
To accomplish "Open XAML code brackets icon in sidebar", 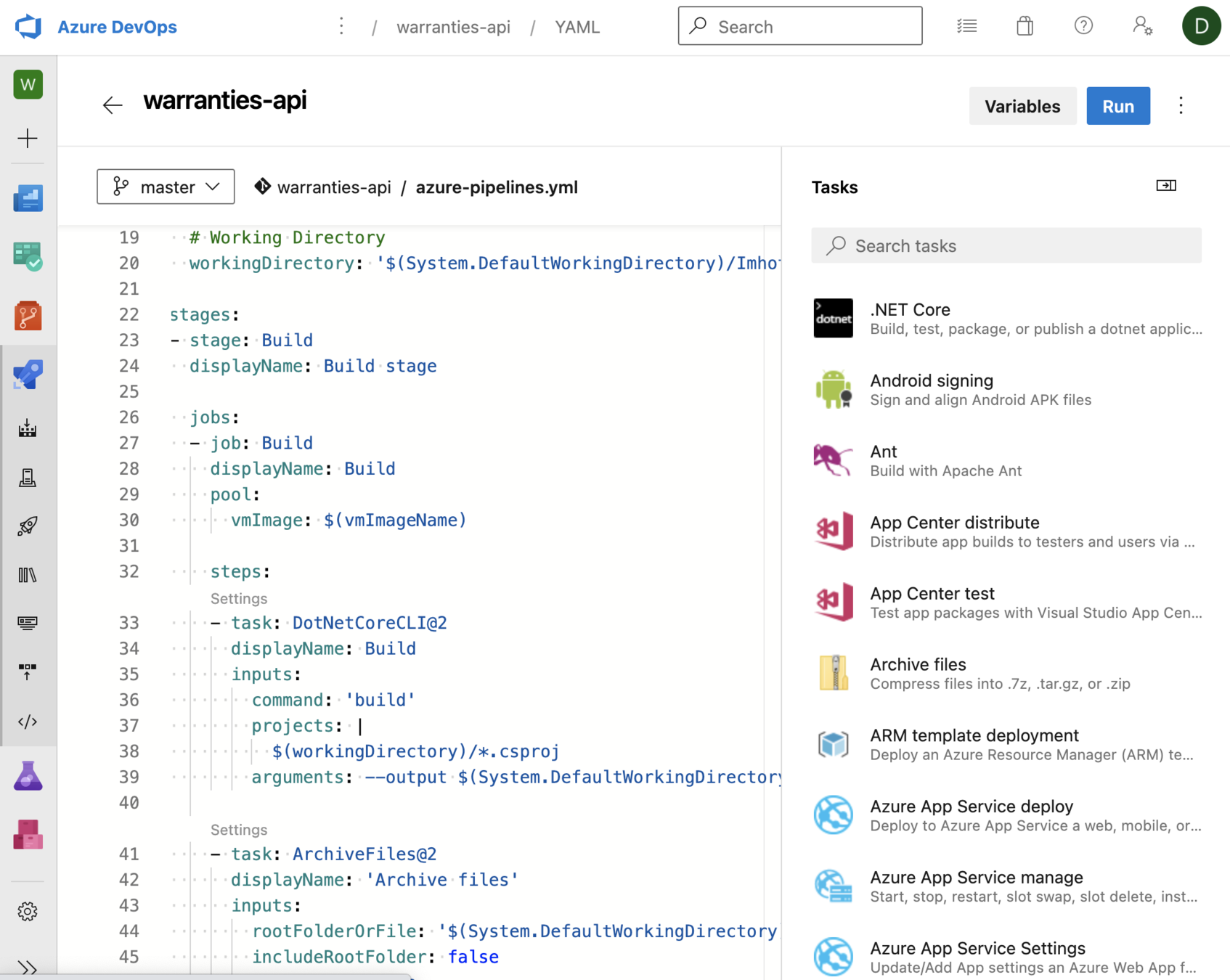I will tap(28, 722).
